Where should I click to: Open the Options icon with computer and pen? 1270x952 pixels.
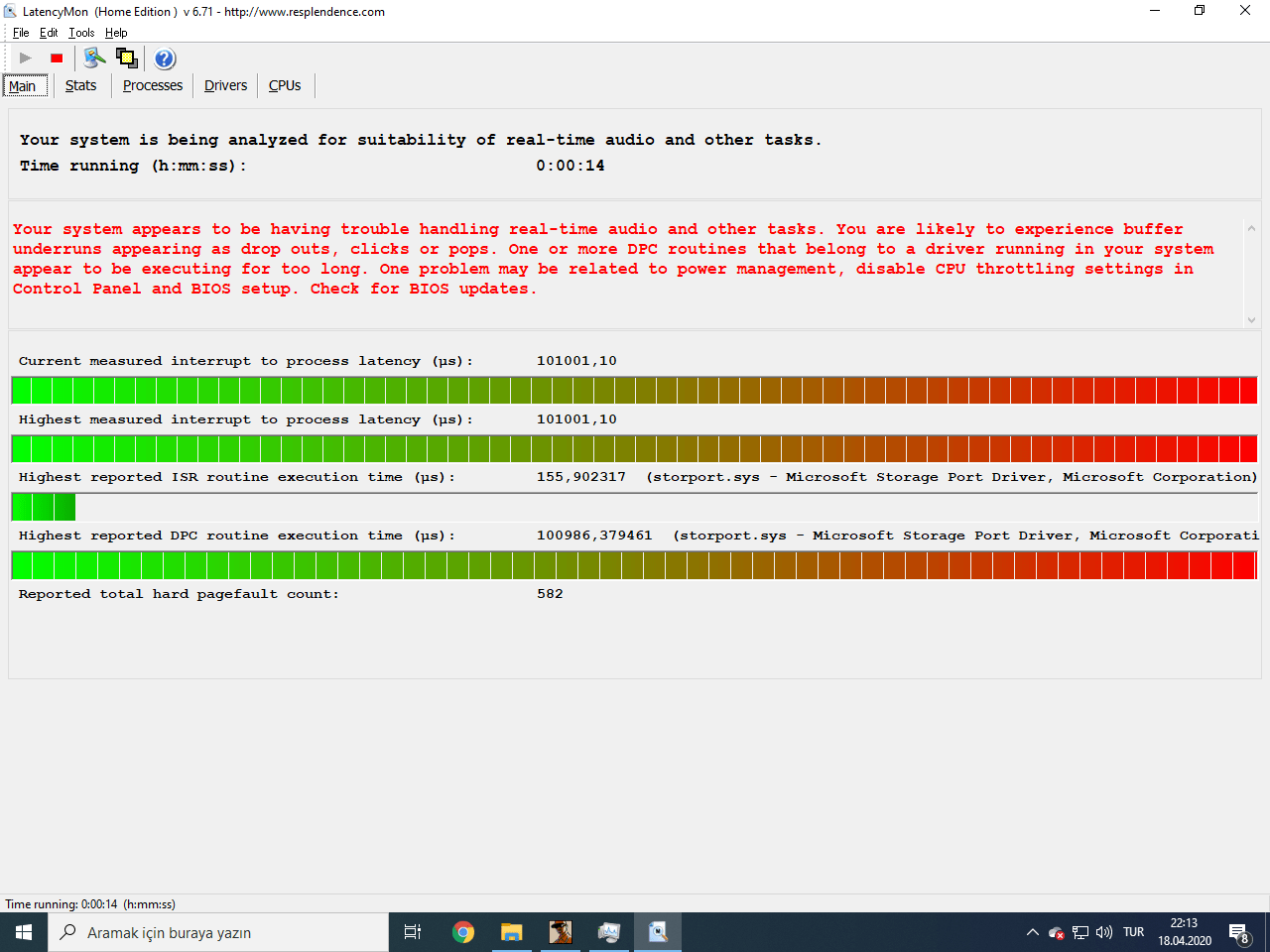[x=94, y=59]
